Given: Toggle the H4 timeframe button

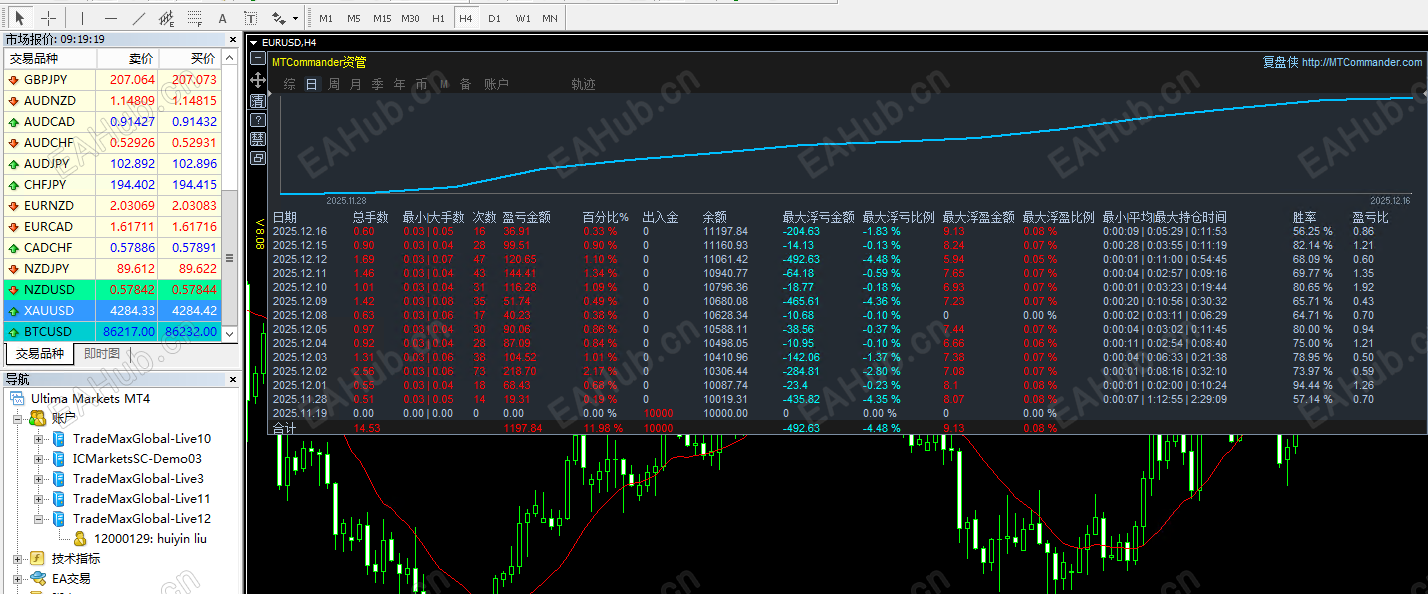Looking at the screenshot, I should coord(466,18).
